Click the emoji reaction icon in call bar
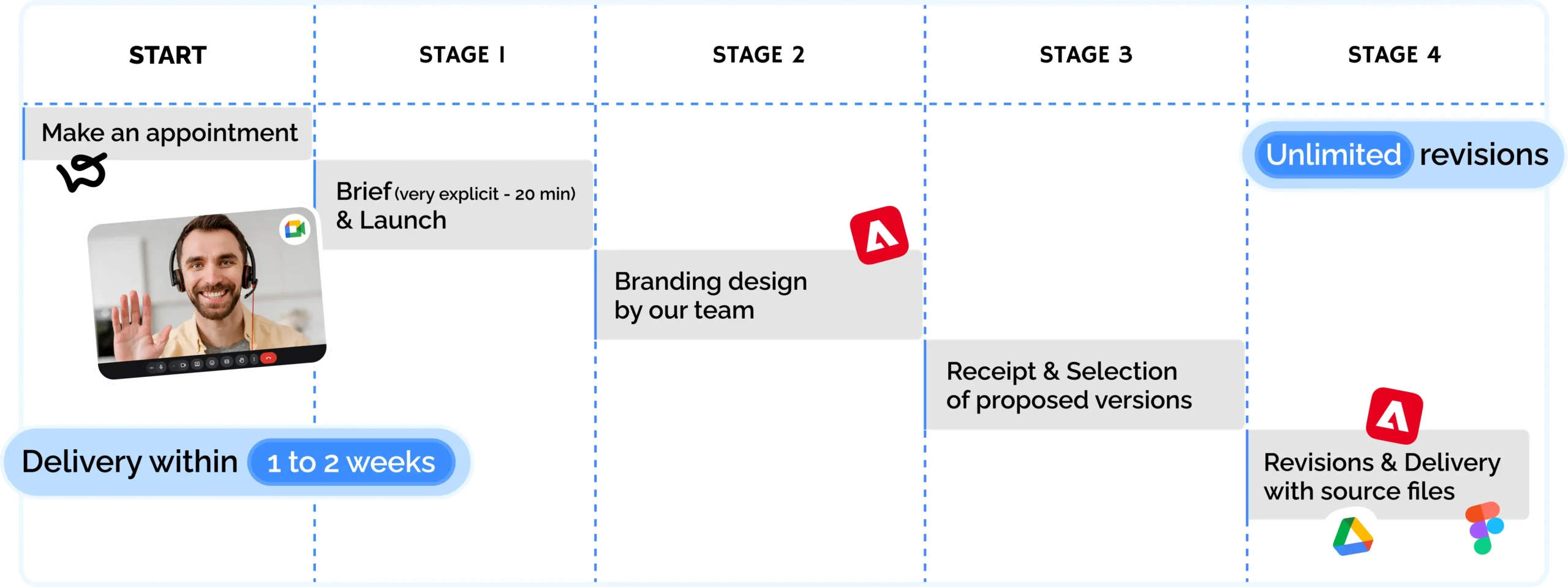 click(x=212, y=363)
